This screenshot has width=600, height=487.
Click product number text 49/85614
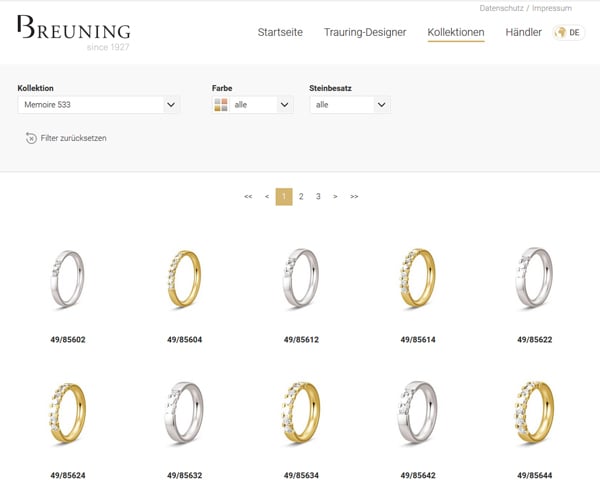(418, 340)
